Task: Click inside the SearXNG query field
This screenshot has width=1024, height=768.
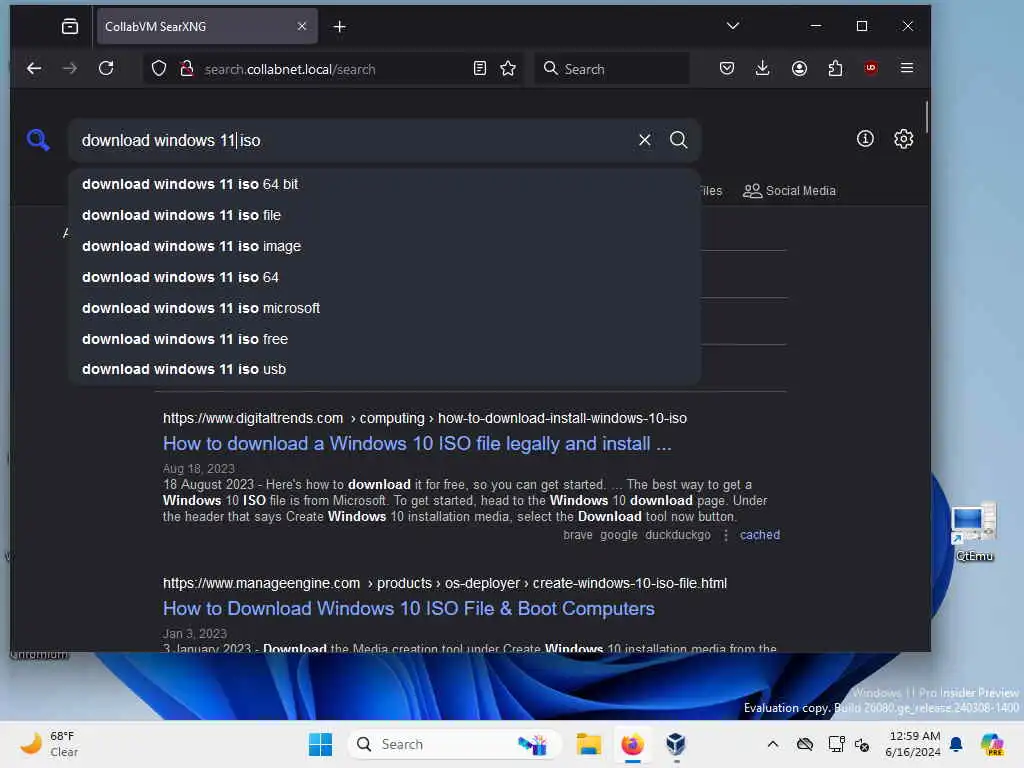Action: pyautogui.click(x=353, y=140)
